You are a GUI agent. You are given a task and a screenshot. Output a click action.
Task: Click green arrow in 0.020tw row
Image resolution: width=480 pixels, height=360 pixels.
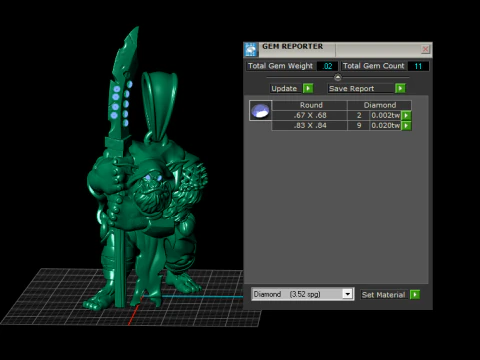click(406, 126)
